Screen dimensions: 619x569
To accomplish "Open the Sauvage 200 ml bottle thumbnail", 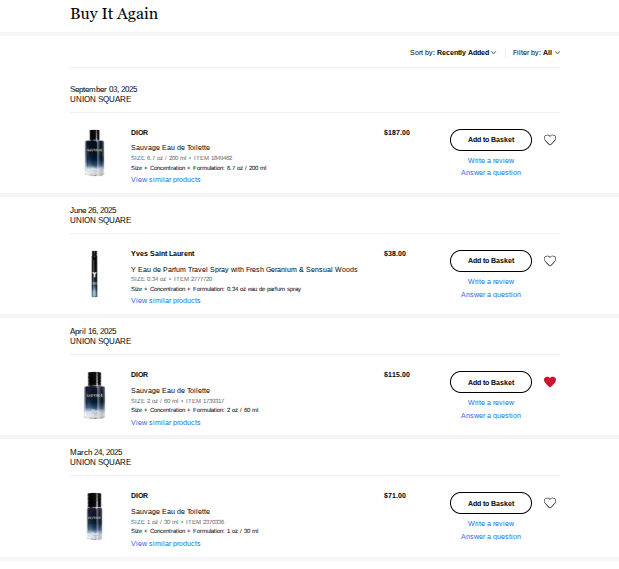I will coord(94,152).
